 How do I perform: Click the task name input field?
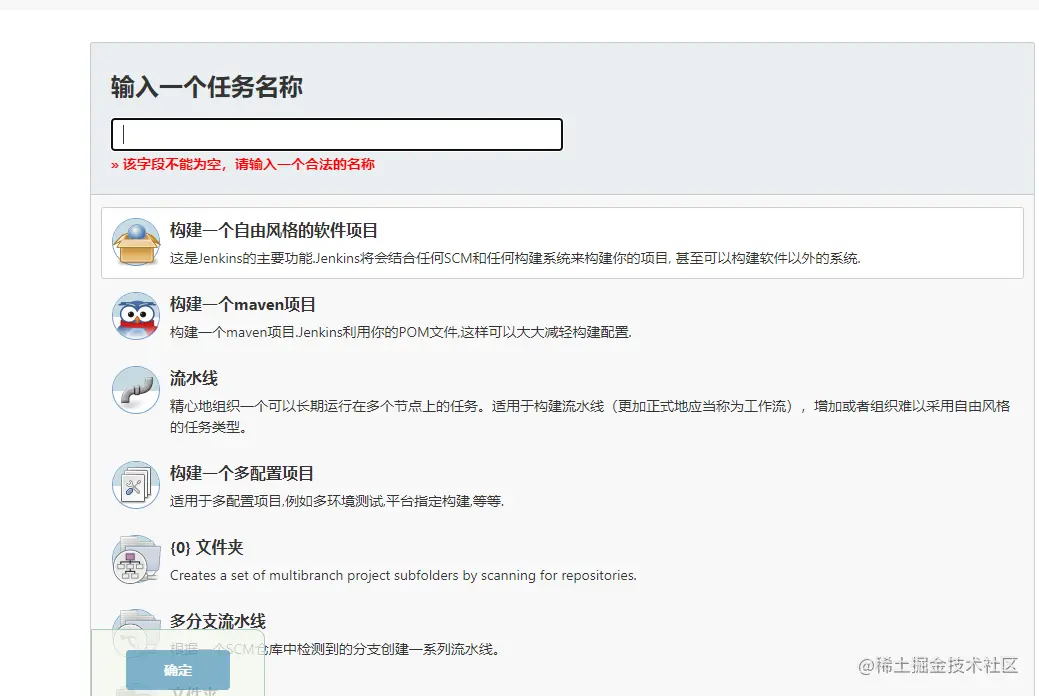click(x=337, y=135)
